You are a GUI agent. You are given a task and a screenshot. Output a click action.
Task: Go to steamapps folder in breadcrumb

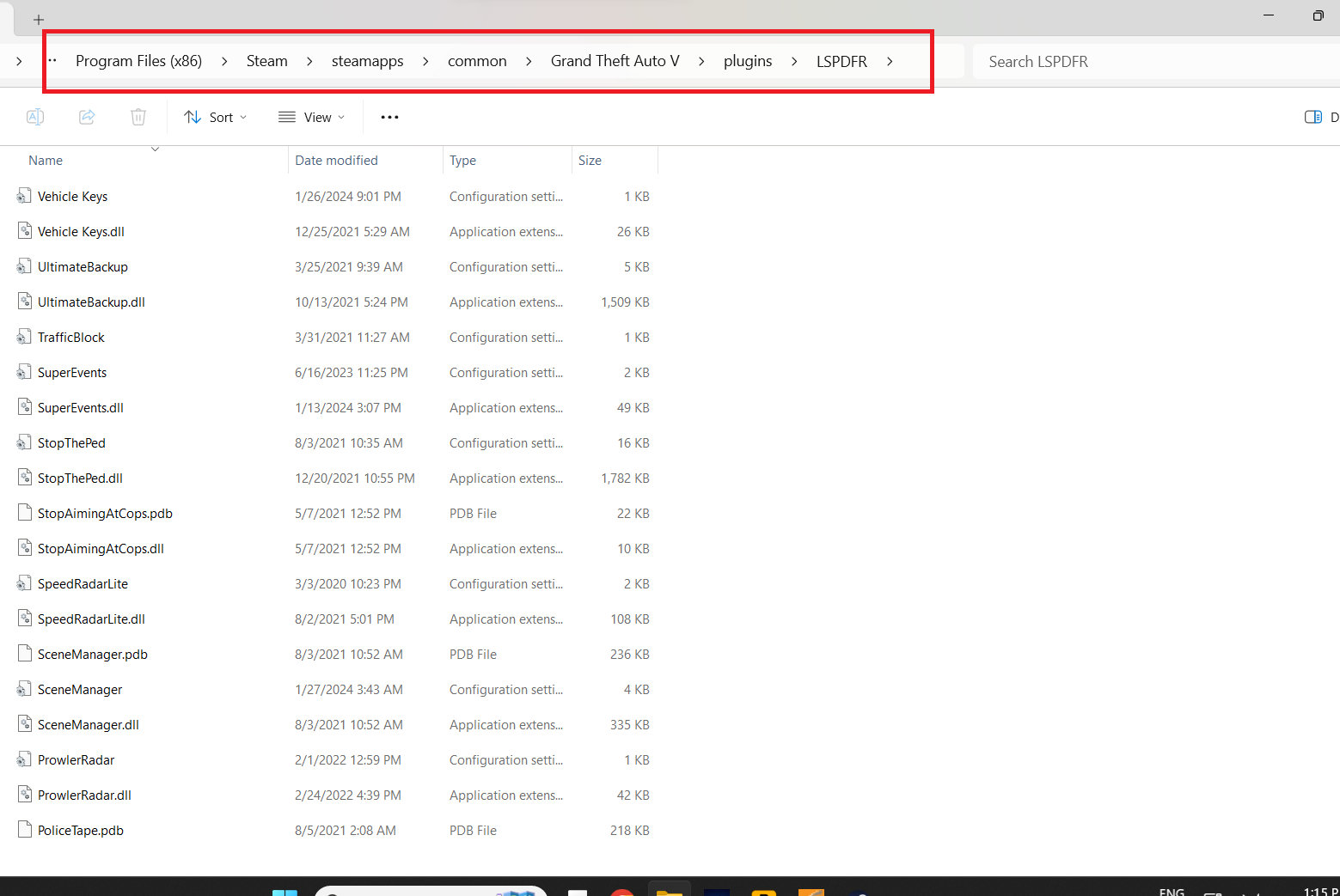click(368, 61)
